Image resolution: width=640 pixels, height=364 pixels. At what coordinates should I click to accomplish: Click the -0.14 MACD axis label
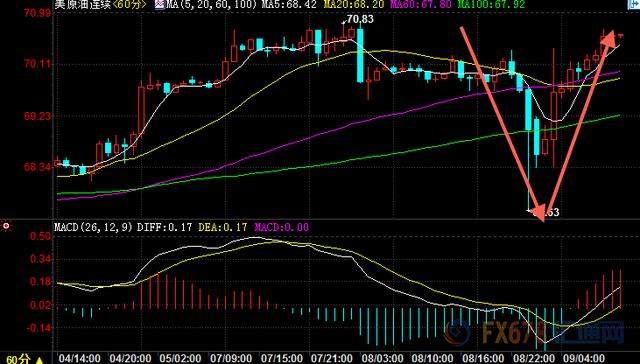(x=39, y=328)
